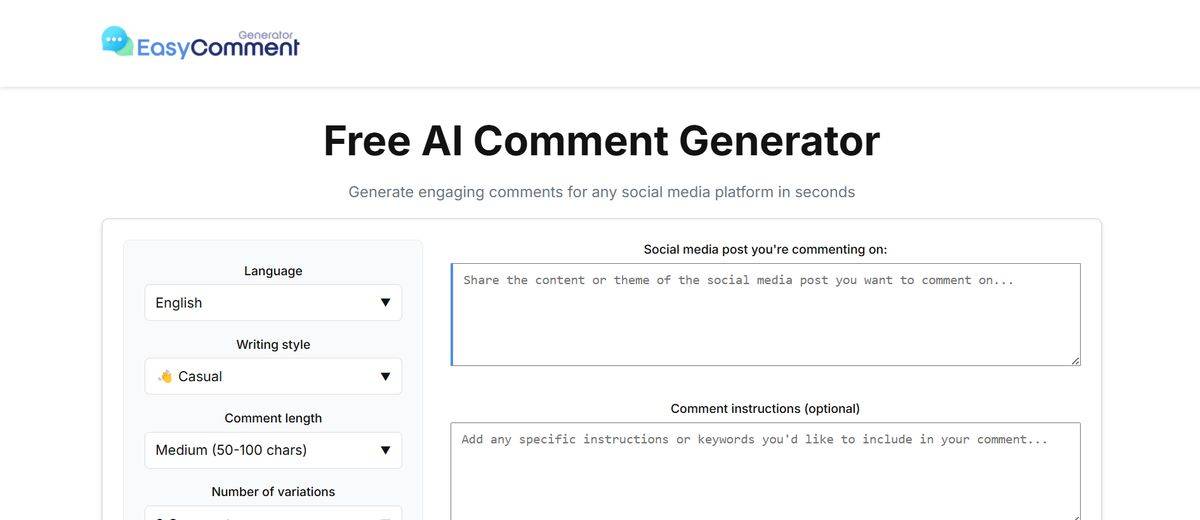
Task: Click the arrow icon beside Casual
Action: click(385, 377)
